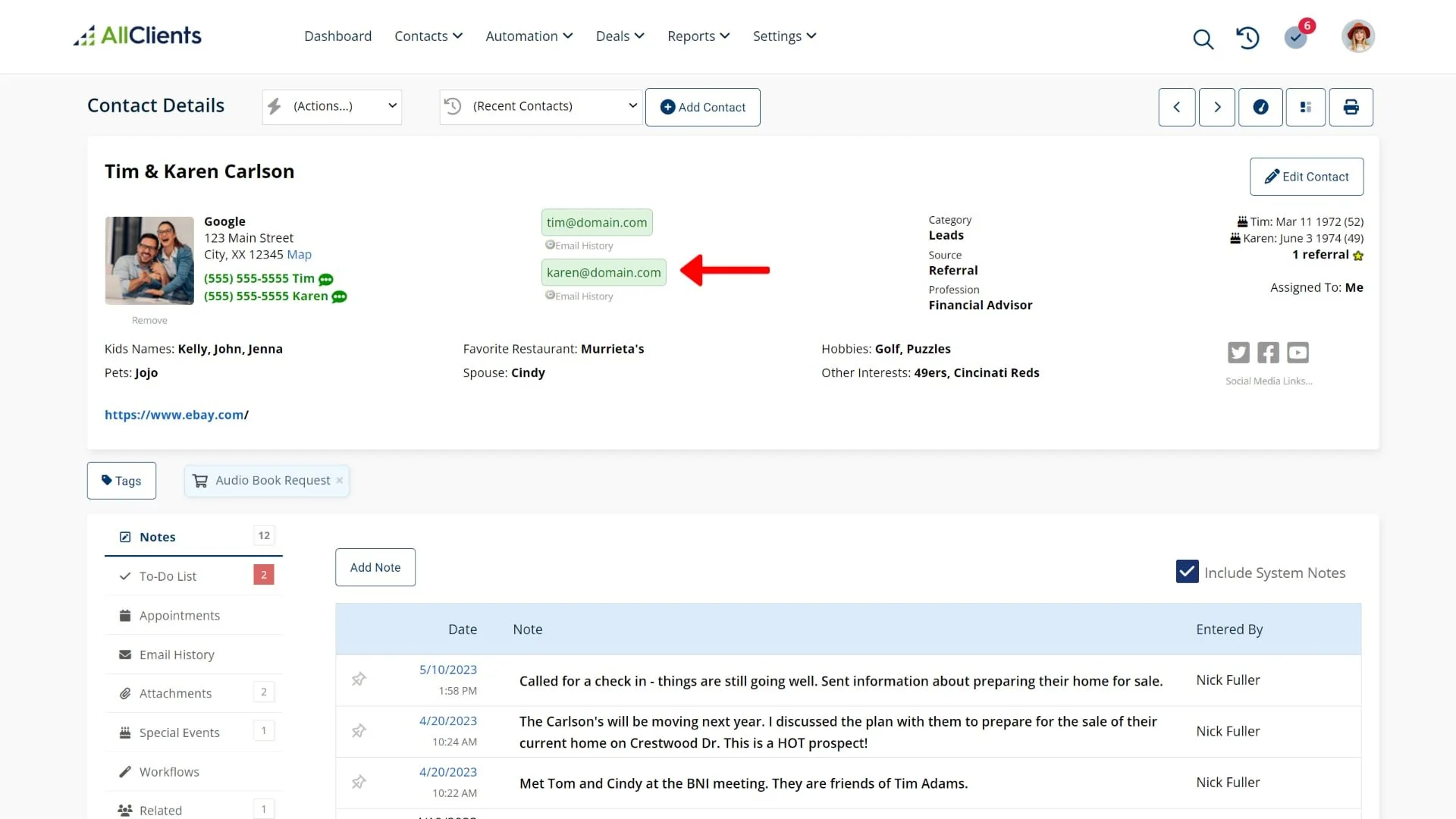This screenshot has height=819, width=1456.
Task: Pin the 10:22 AM BNI meeting note
Action: (x=359, y=782)
